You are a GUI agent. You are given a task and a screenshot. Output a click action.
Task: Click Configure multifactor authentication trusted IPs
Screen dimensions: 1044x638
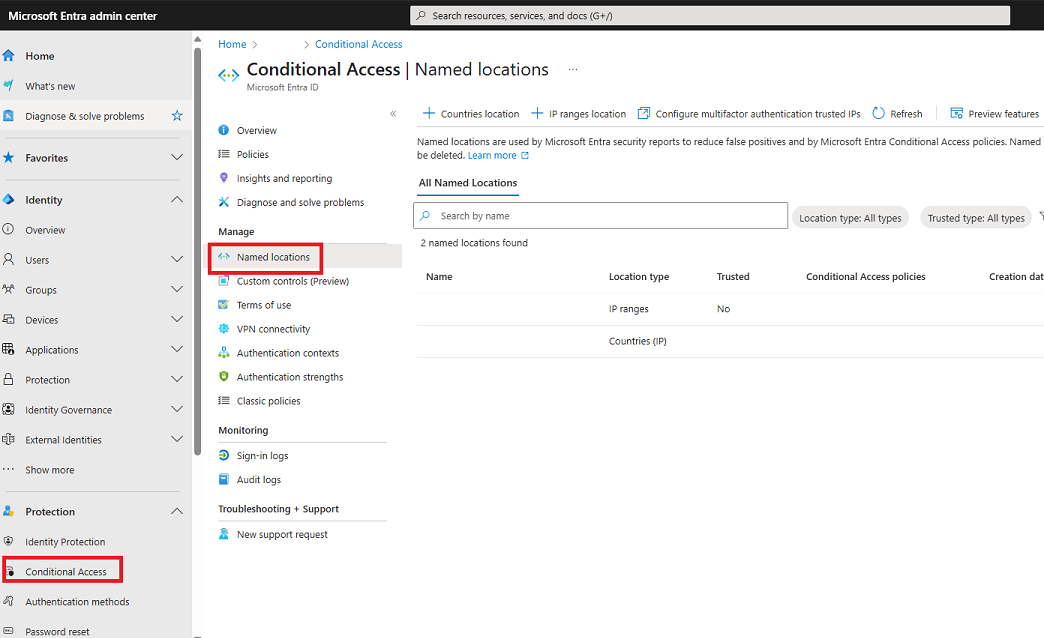[749, 114]
